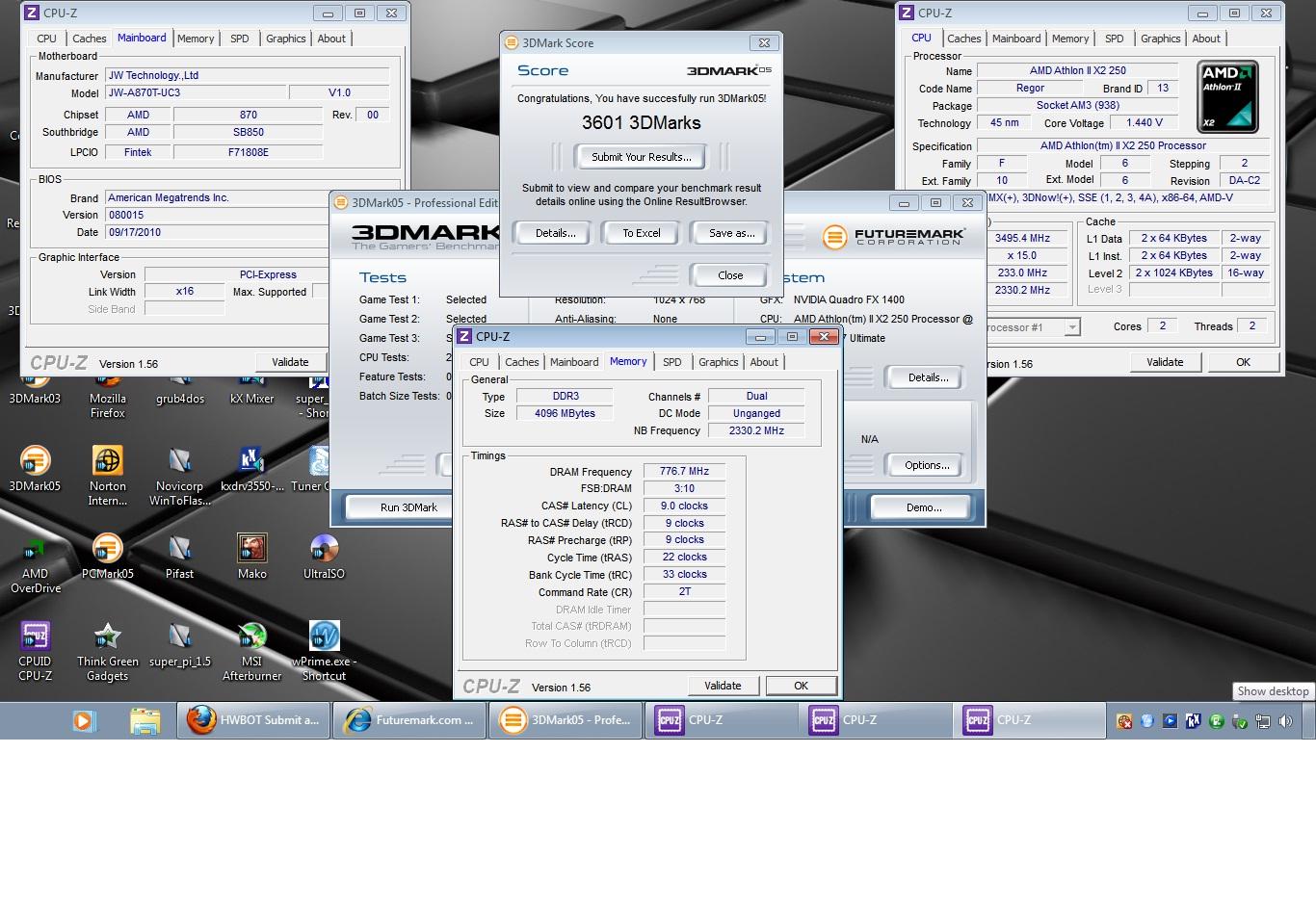Open the Mako desktop icon

tap(251, 557)
